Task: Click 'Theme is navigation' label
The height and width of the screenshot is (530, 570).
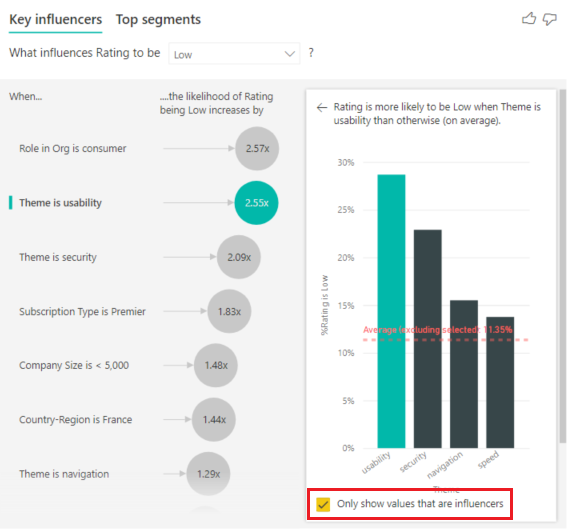Action: tap(64, 474)
